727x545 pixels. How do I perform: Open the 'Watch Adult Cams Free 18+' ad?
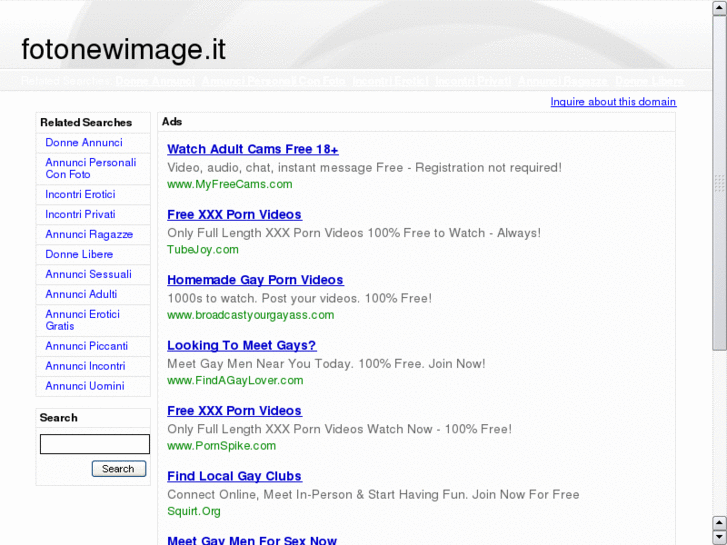click(x=253, y=149)
